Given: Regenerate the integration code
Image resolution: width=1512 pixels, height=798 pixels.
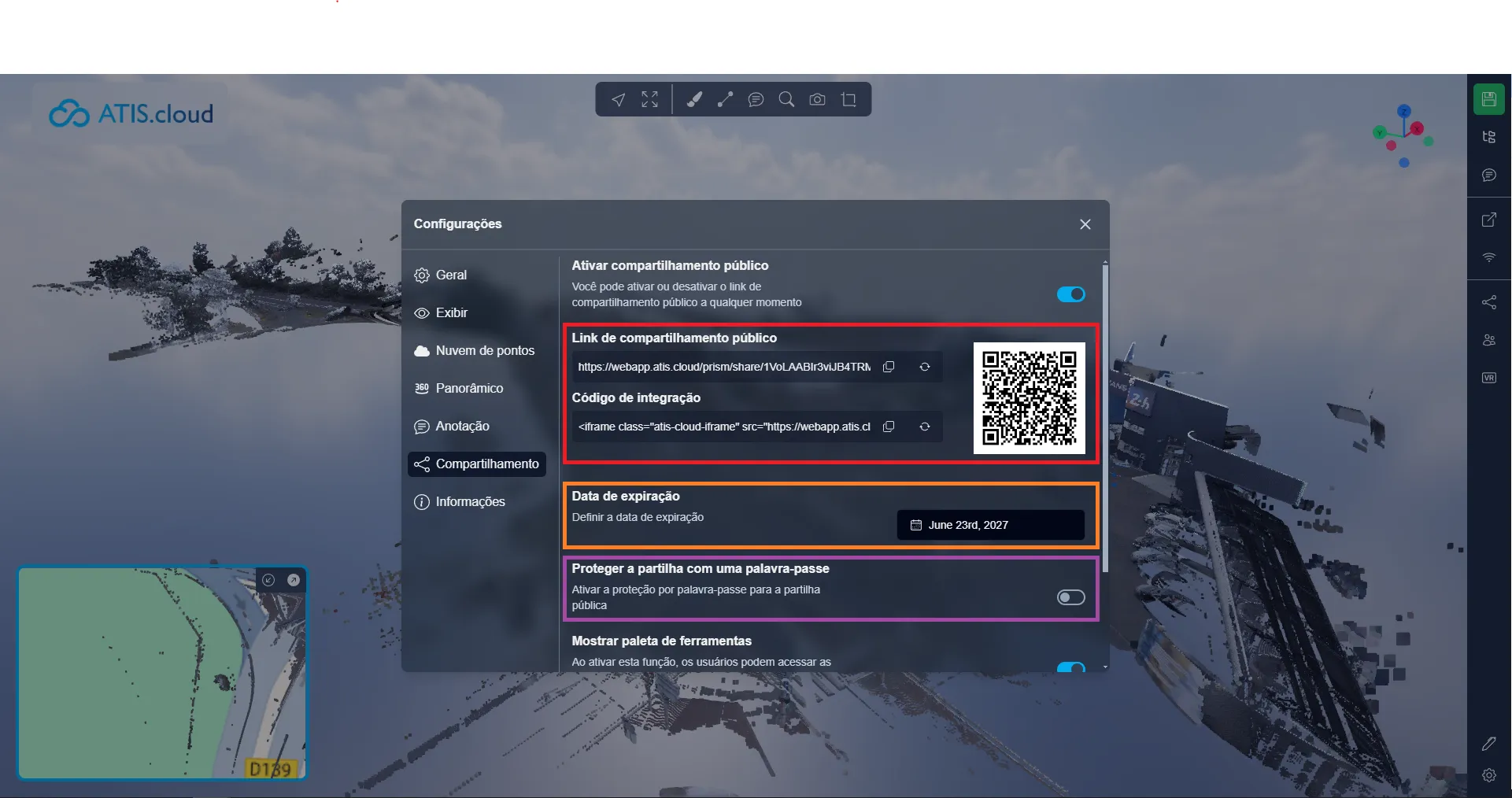Looking at the screenshot, I should (925, 427).
